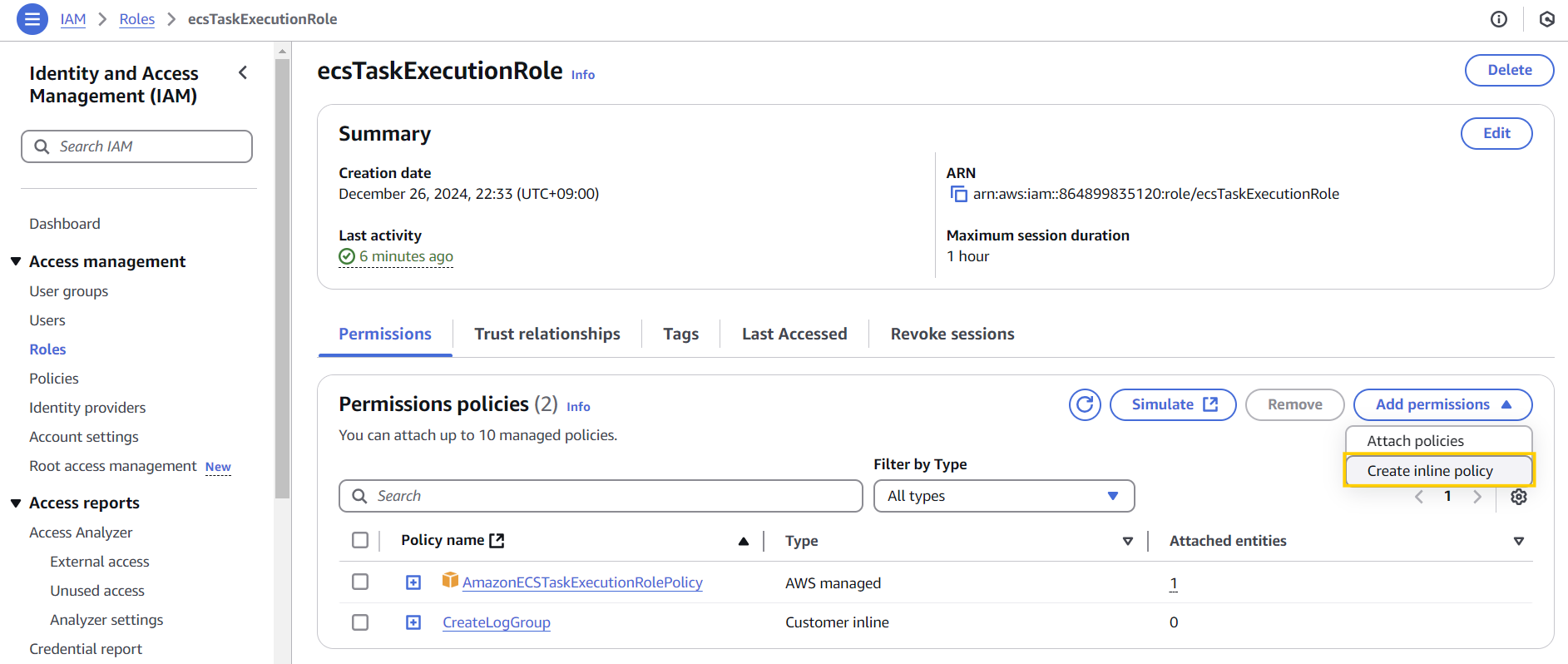The height and width of the screenshot is (664, 1568).
Task: Copy the role ARN with copy icon
Action: (959, 195)
